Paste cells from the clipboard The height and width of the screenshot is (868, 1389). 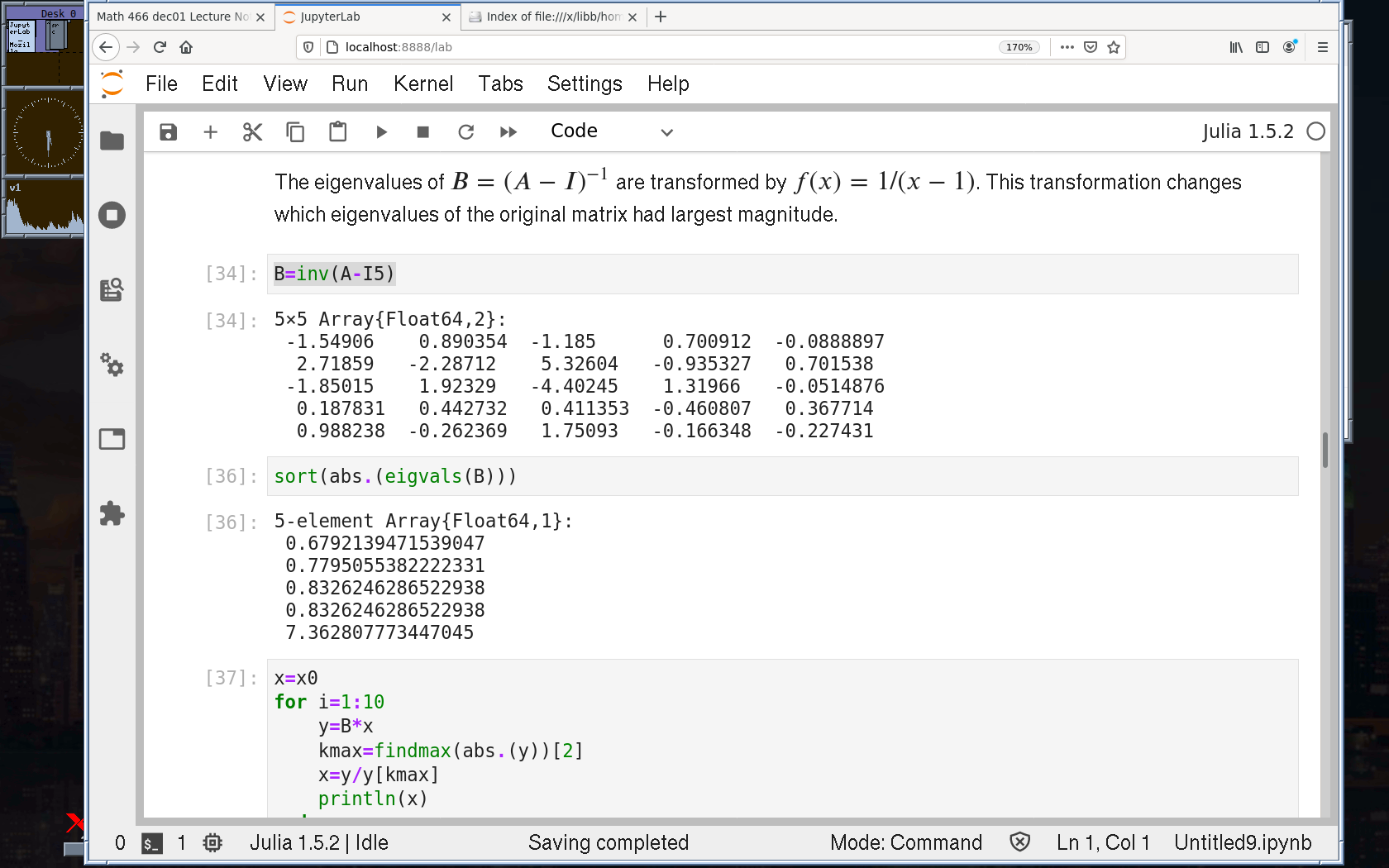(x=337, y=132)
